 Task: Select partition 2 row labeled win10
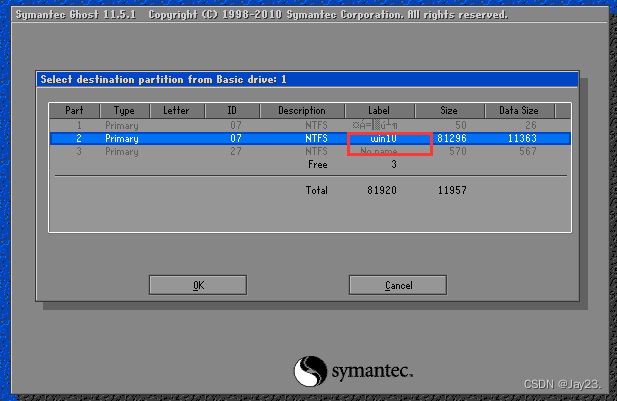coord(310,139)
